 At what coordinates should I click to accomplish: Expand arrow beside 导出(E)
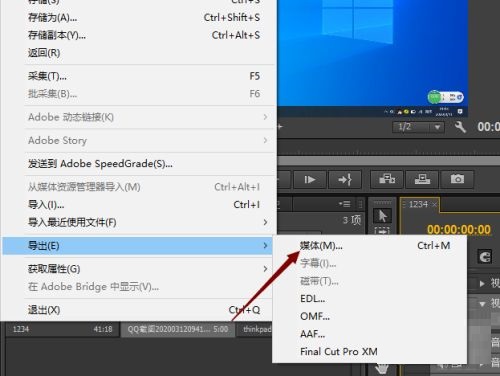pos(265,246)
